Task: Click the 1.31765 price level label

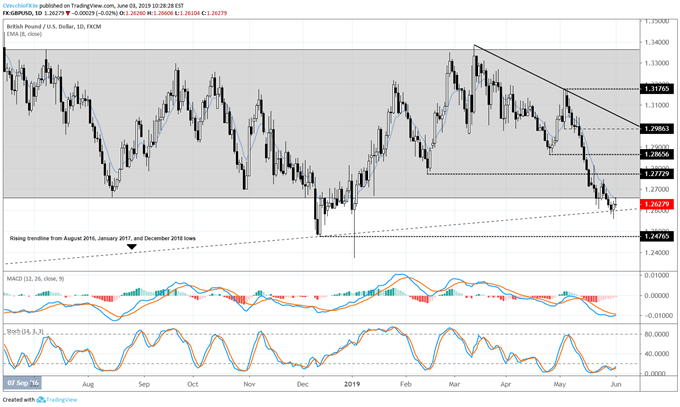Action: click(x=657, y=89)
